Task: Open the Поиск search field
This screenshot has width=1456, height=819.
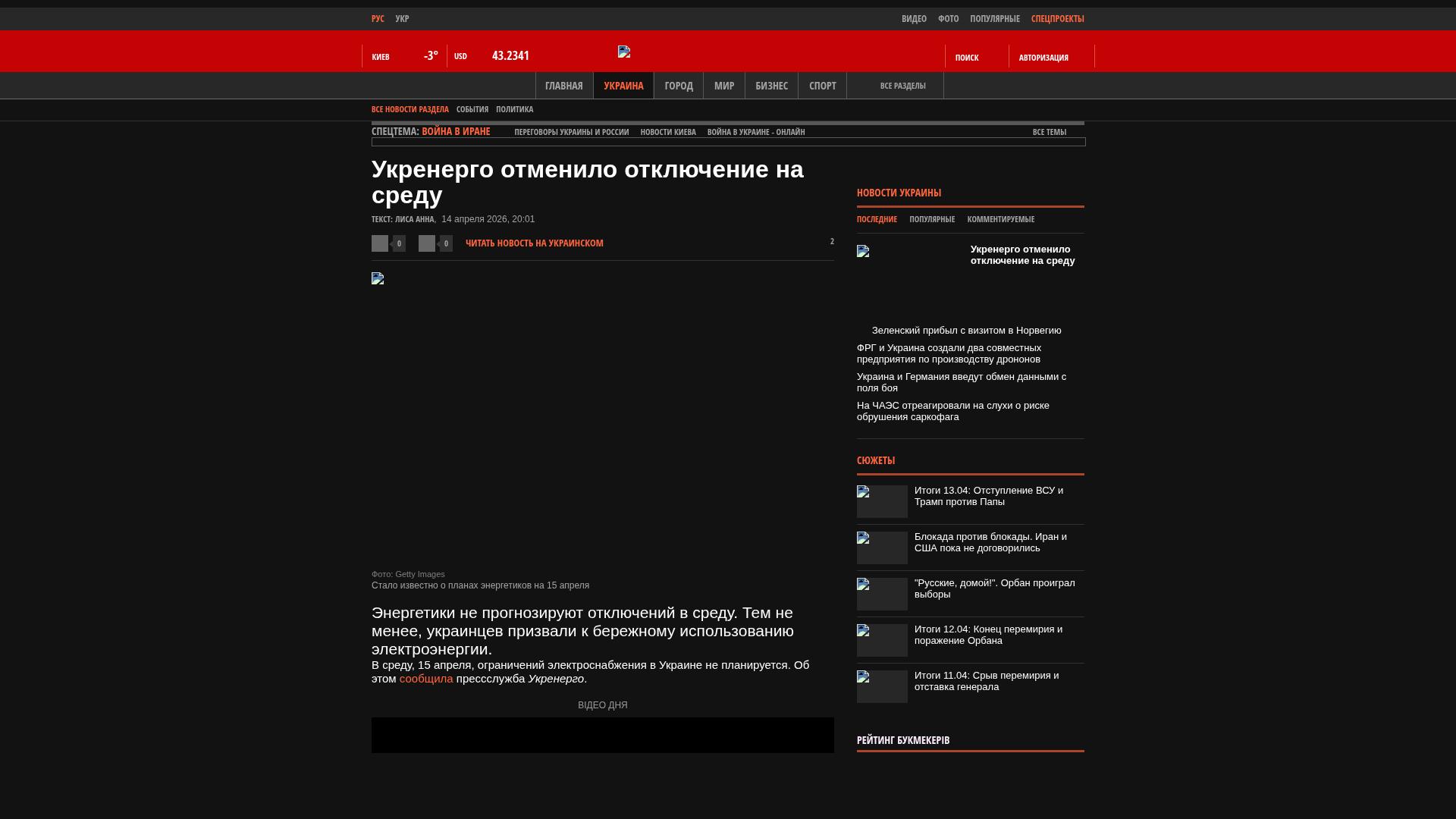Action: click(x=967, y=58)
